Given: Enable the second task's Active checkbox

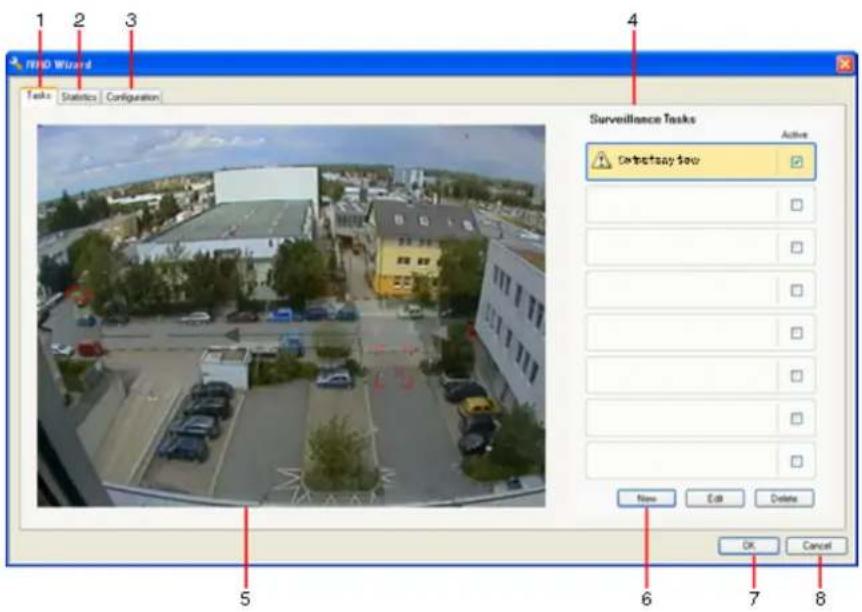Looking at the screenshot, I should click(797, 205).
